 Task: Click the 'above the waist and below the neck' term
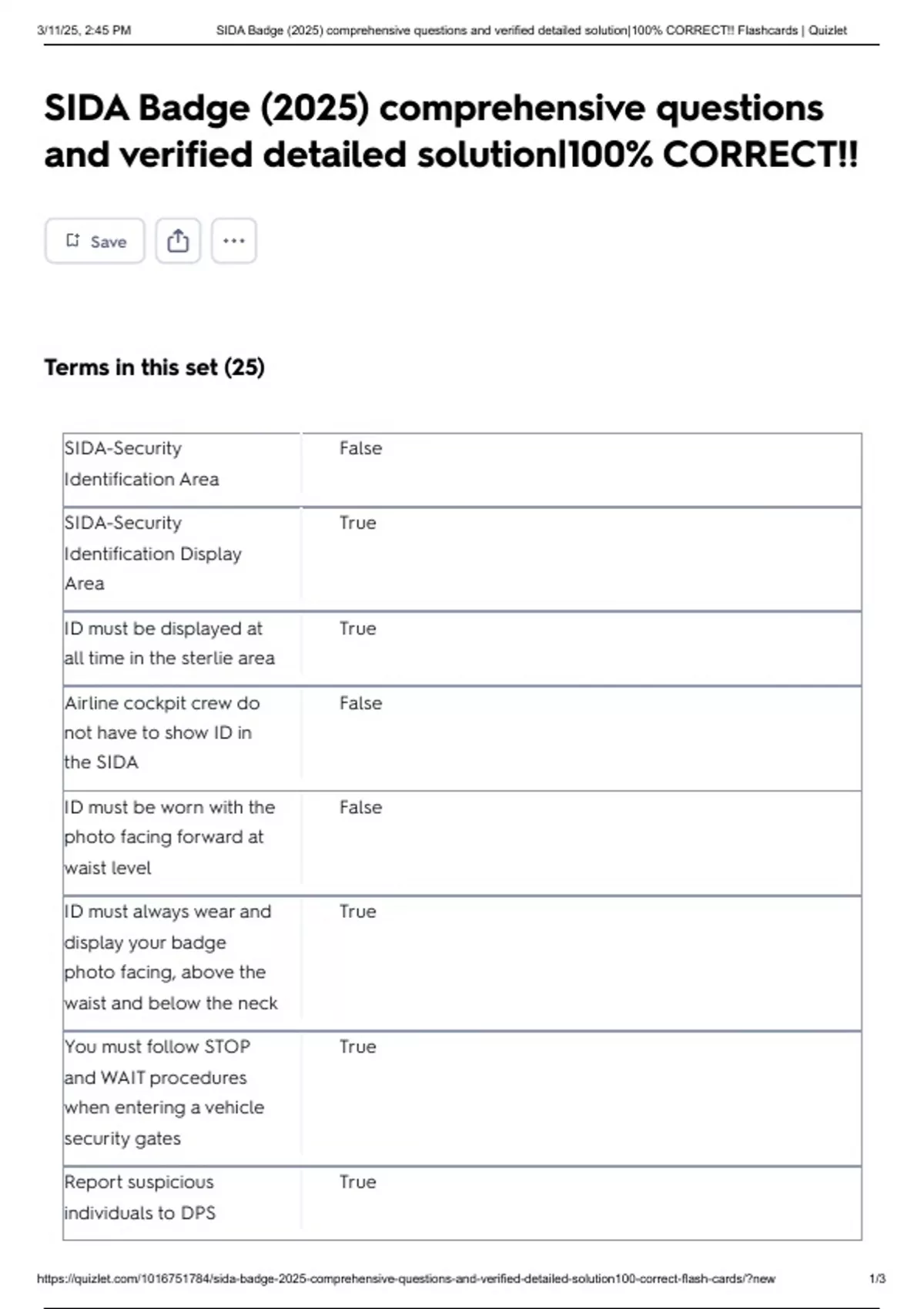coord(171,957)
